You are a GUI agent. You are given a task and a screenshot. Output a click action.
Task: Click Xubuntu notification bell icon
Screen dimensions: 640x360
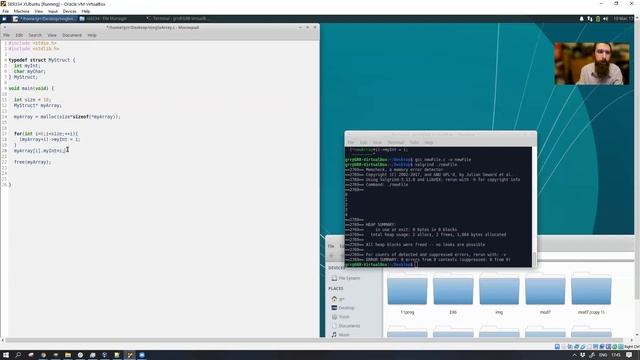(582, 19)
